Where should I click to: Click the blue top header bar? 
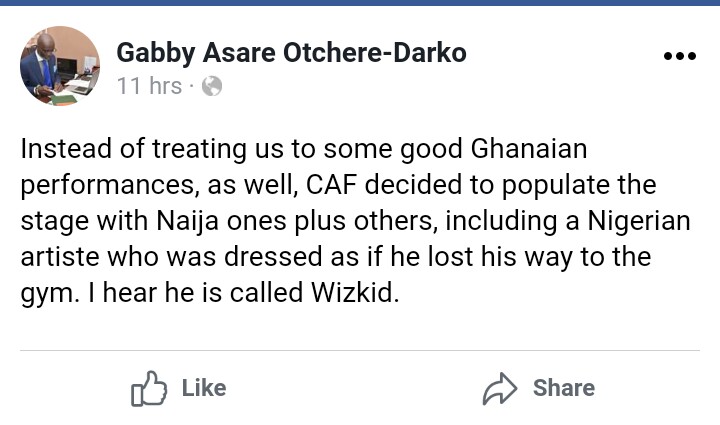tap(360, 3)
